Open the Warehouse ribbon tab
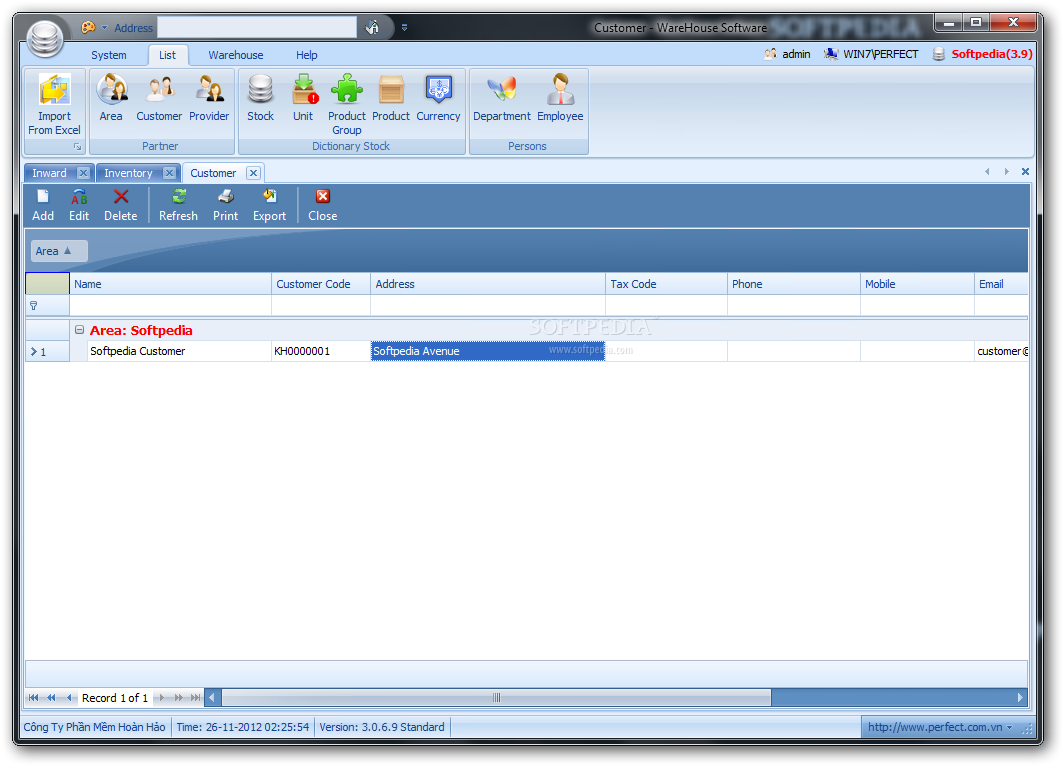The image size is (1064, 766). [235, 55]
